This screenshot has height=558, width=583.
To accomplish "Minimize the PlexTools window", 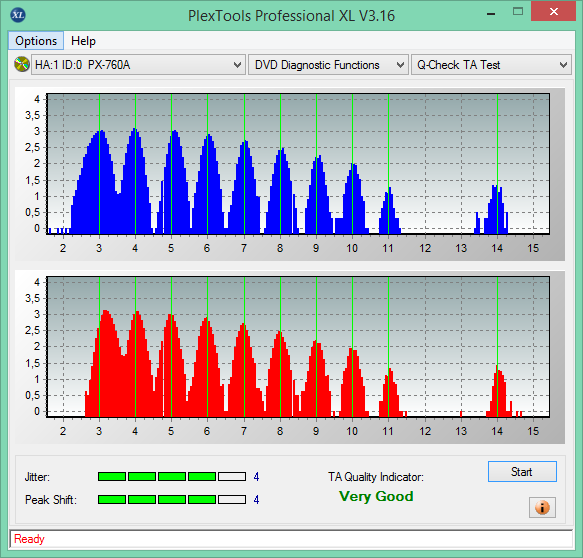I will pos(491,14).
